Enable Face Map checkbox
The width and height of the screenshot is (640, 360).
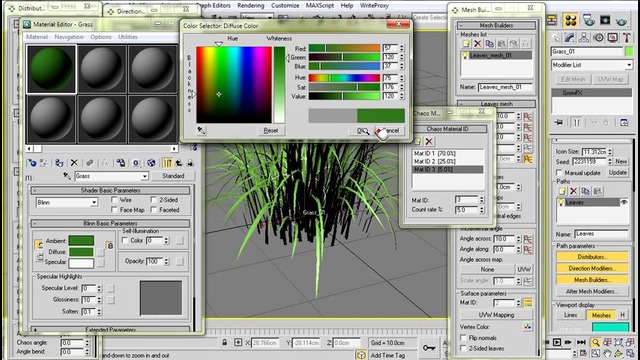(114, 210)
